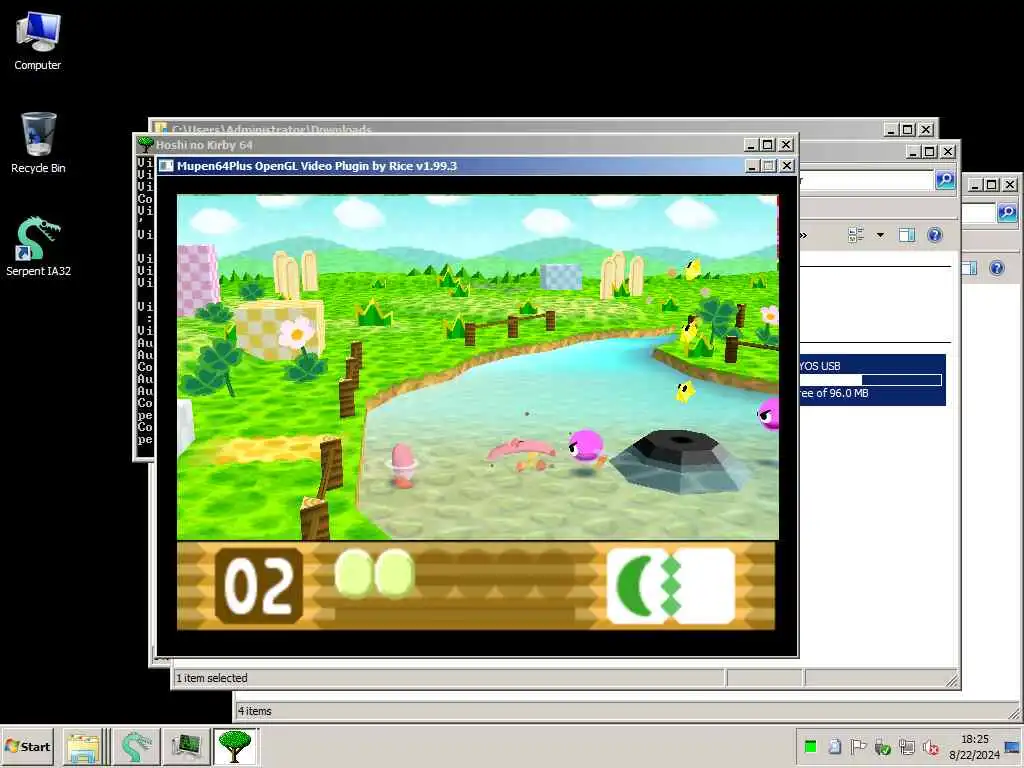Click the search field of rightmost Explorer window
Viewport: 1024px width, 768px height.
979,212
